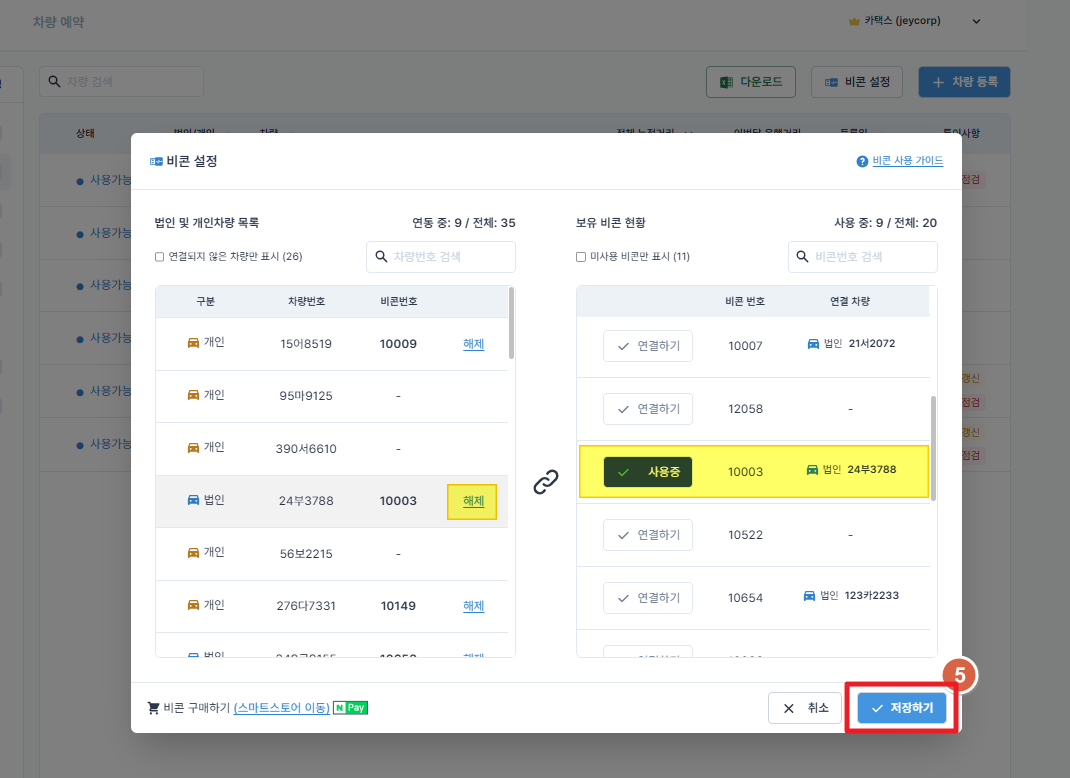Viewport: 1070px width, 778px height.
Task: Click 연결하기 for beacon 10654
Action: pos(648,597)
